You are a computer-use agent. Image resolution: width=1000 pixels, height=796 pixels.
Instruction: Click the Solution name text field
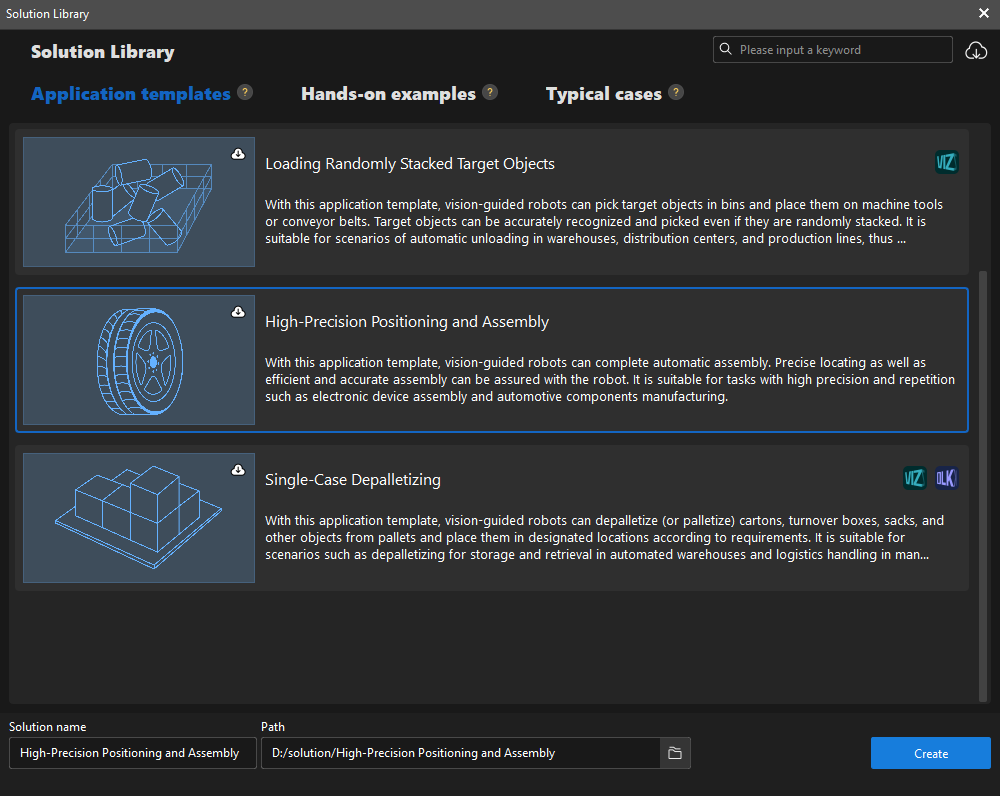click(132, 753)
